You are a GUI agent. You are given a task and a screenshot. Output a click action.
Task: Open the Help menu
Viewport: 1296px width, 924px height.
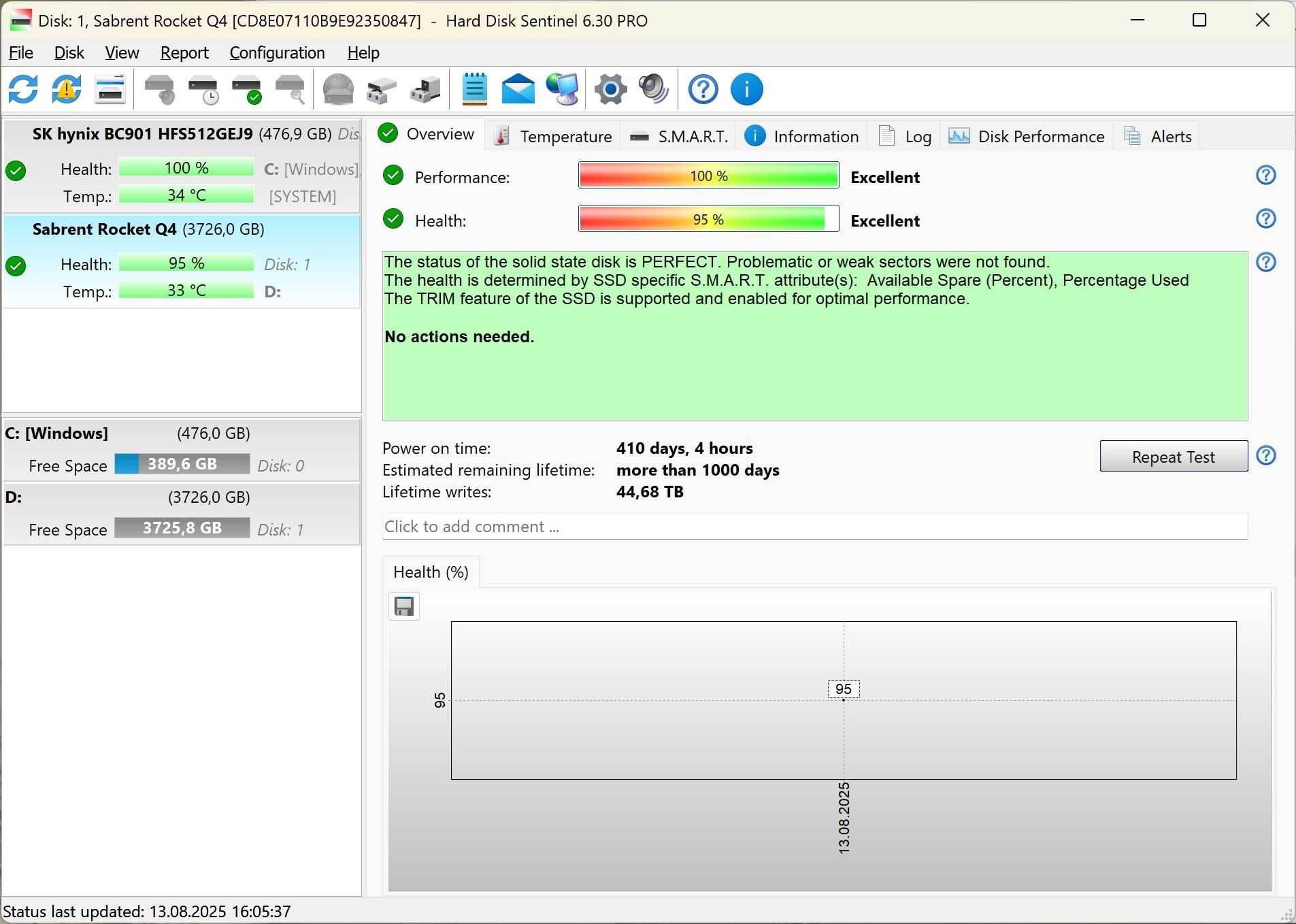[363, 52]
